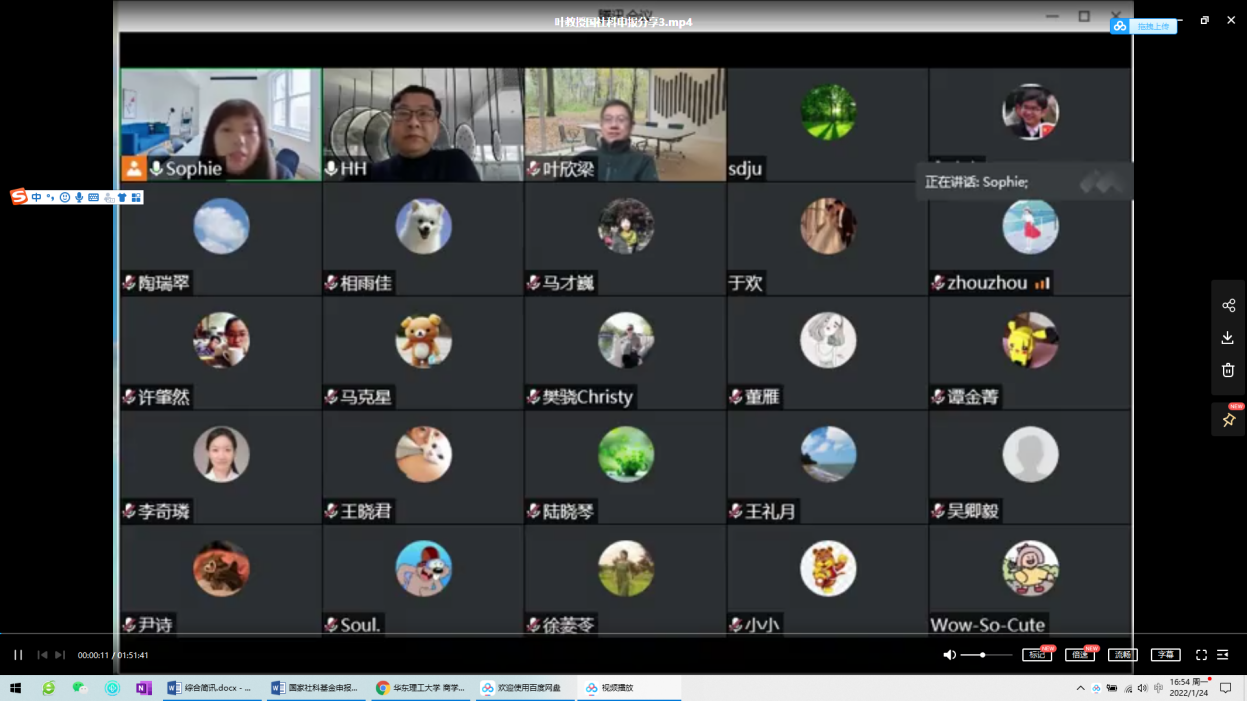1247x701 pixels.
Task: Pause the video playback
Action: click(18, 655)
